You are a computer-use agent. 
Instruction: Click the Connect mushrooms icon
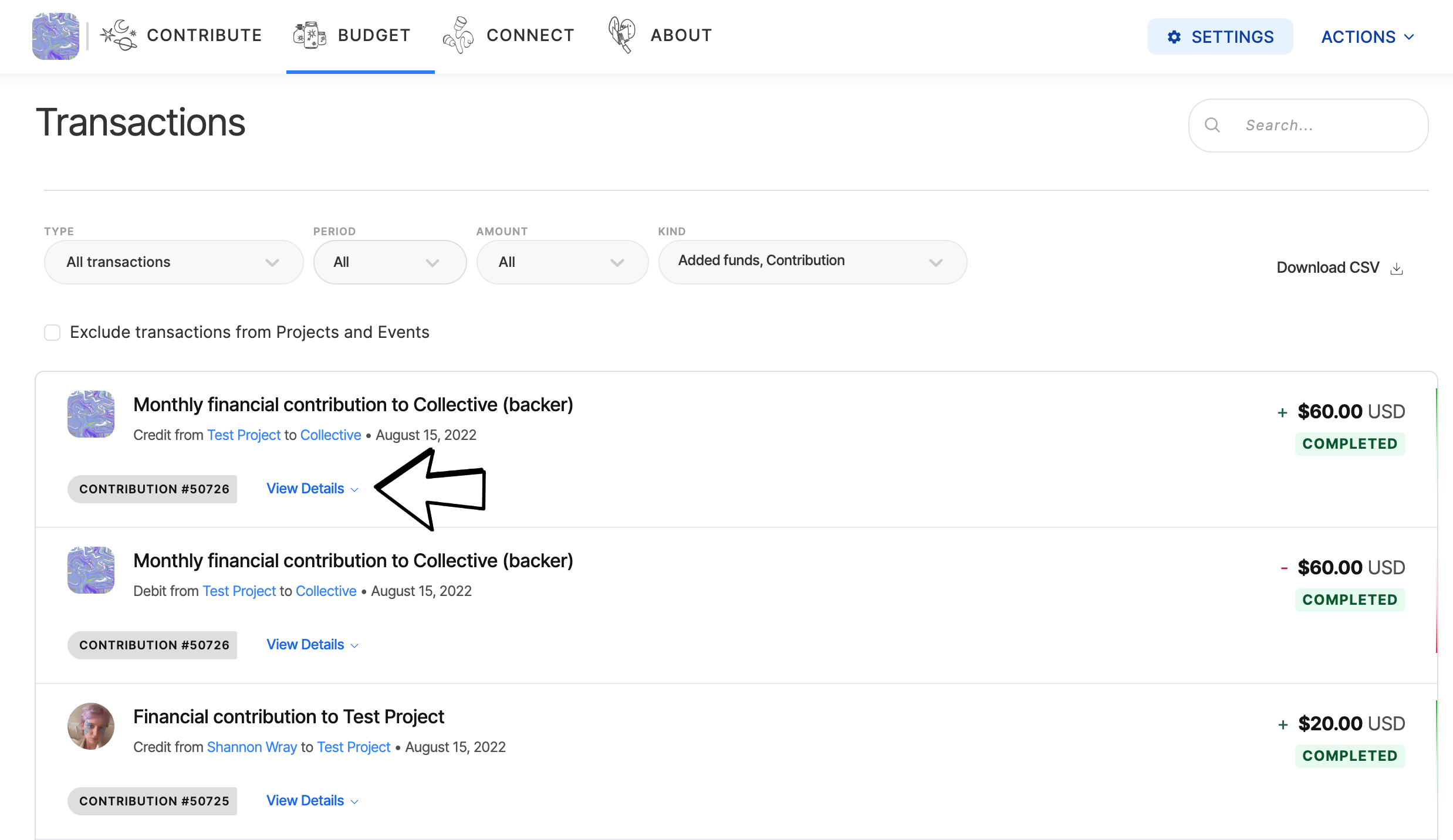[x=458, y=35]
